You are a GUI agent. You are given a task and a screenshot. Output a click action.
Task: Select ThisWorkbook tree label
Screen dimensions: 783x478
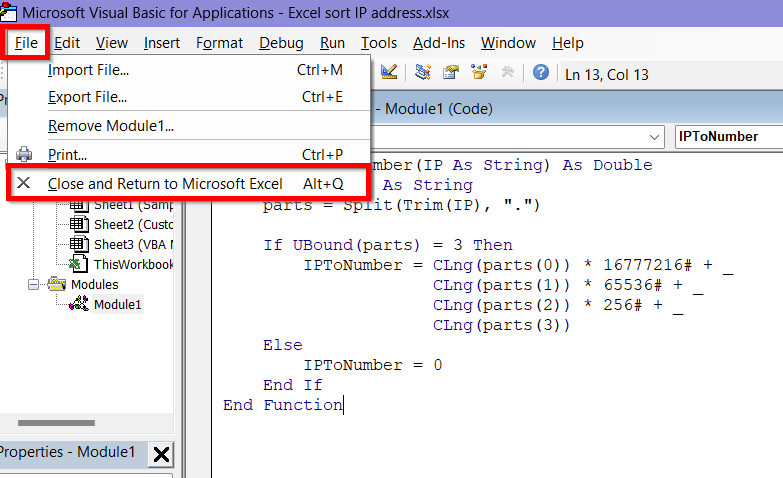pyautogui.click(x=133, y=264)
